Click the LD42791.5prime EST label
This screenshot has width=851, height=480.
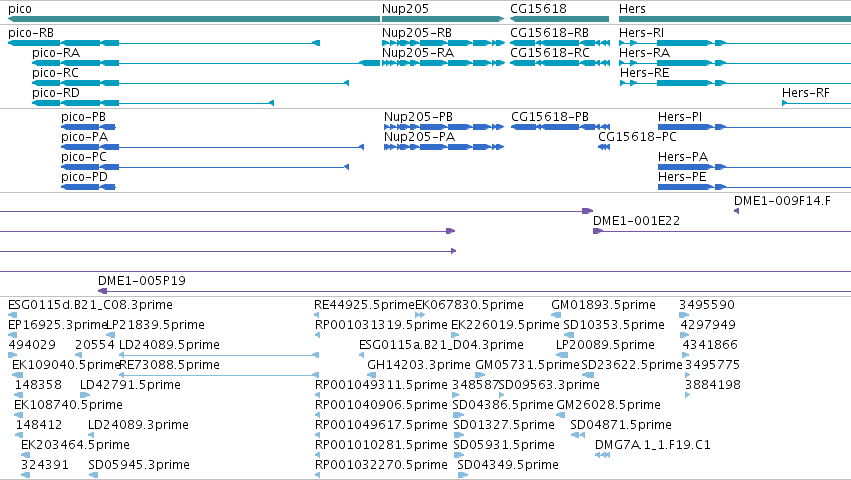130,385
